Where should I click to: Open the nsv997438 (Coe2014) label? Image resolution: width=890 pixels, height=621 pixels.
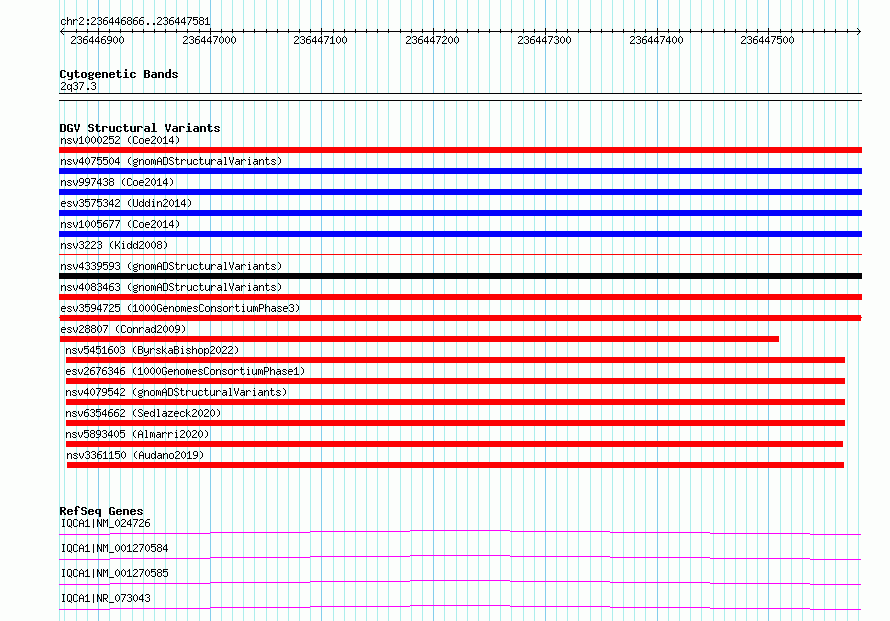tap(117, 182)
